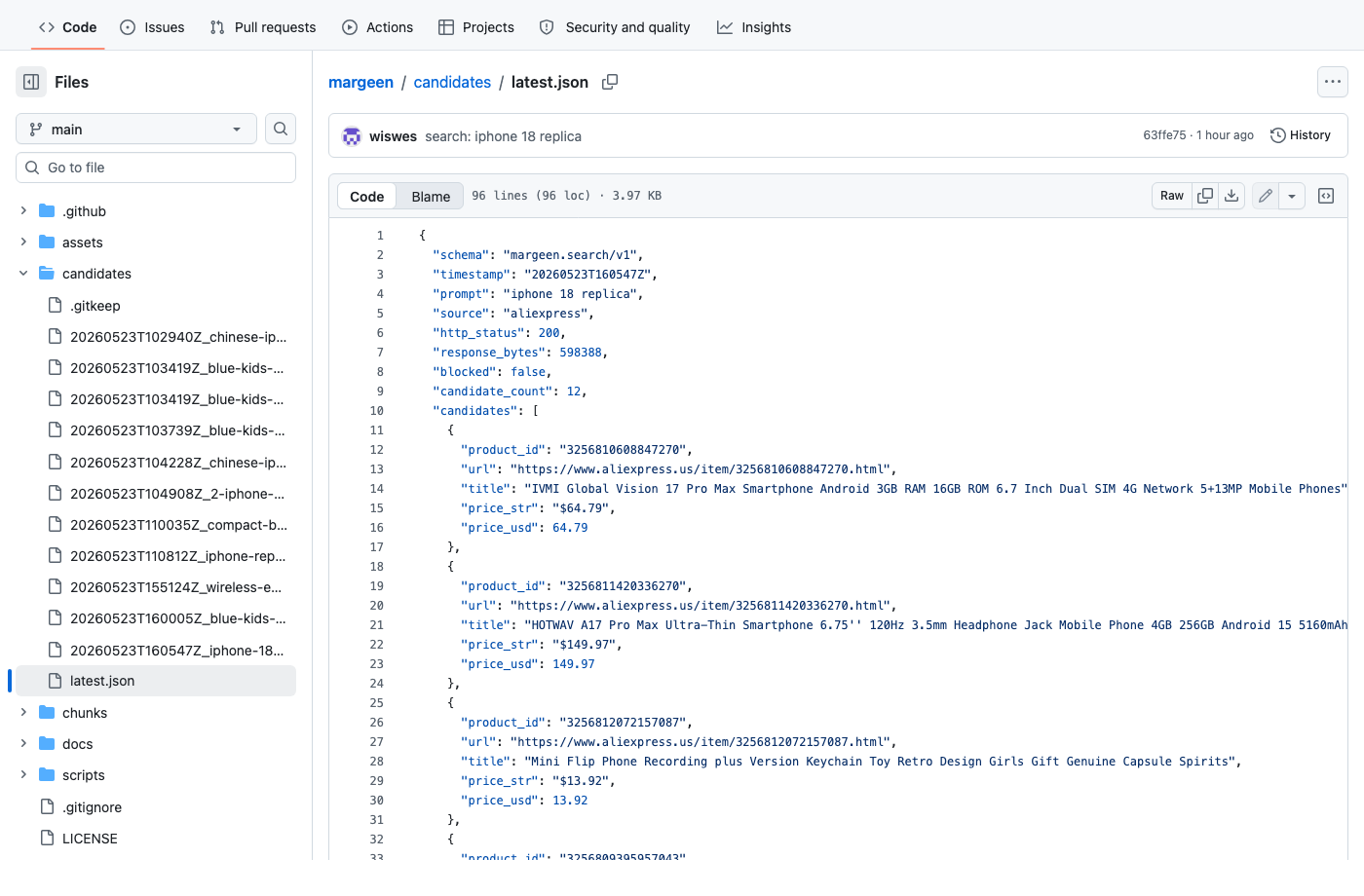The image size is (1364, 896).
Task: Copy file path icon next to latest.json
Action: [610, 82]
